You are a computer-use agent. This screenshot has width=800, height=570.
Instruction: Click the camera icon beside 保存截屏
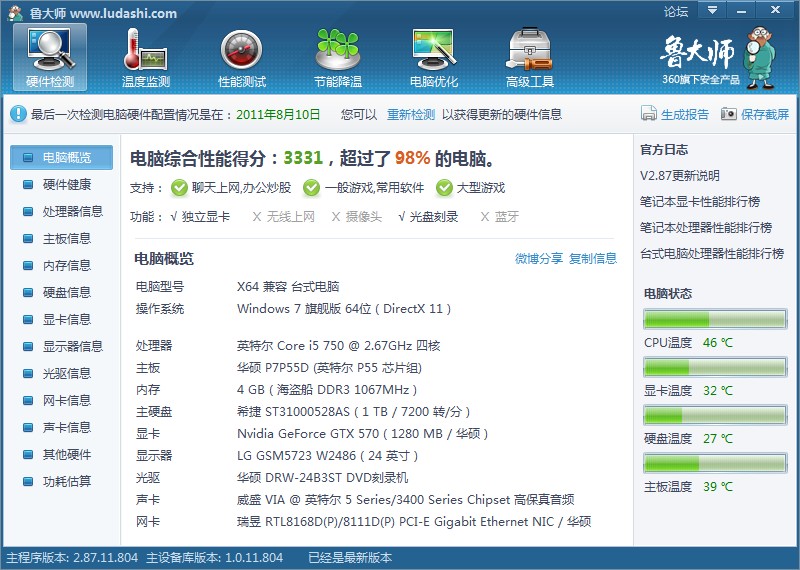[729, 114]
